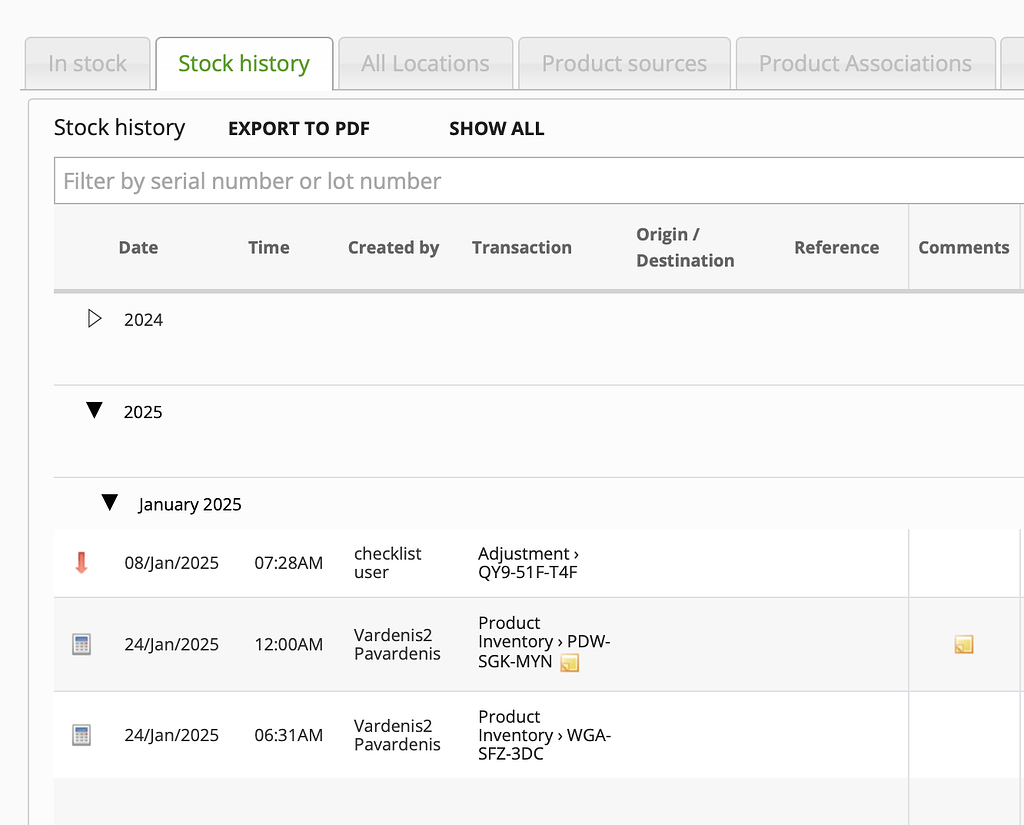Screen dimensions: 1024x825
Task: Go to Product sources tab
Action: pyautogui.click(x=624, y=64)
